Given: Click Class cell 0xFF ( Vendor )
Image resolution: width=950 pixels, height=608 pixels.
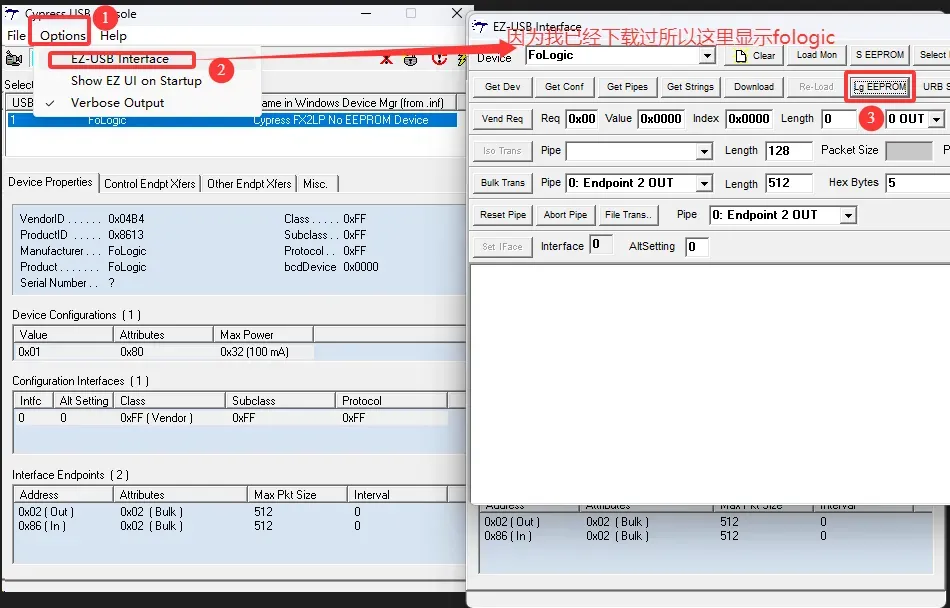Looking at the screenshot, I should click(156, 418).
